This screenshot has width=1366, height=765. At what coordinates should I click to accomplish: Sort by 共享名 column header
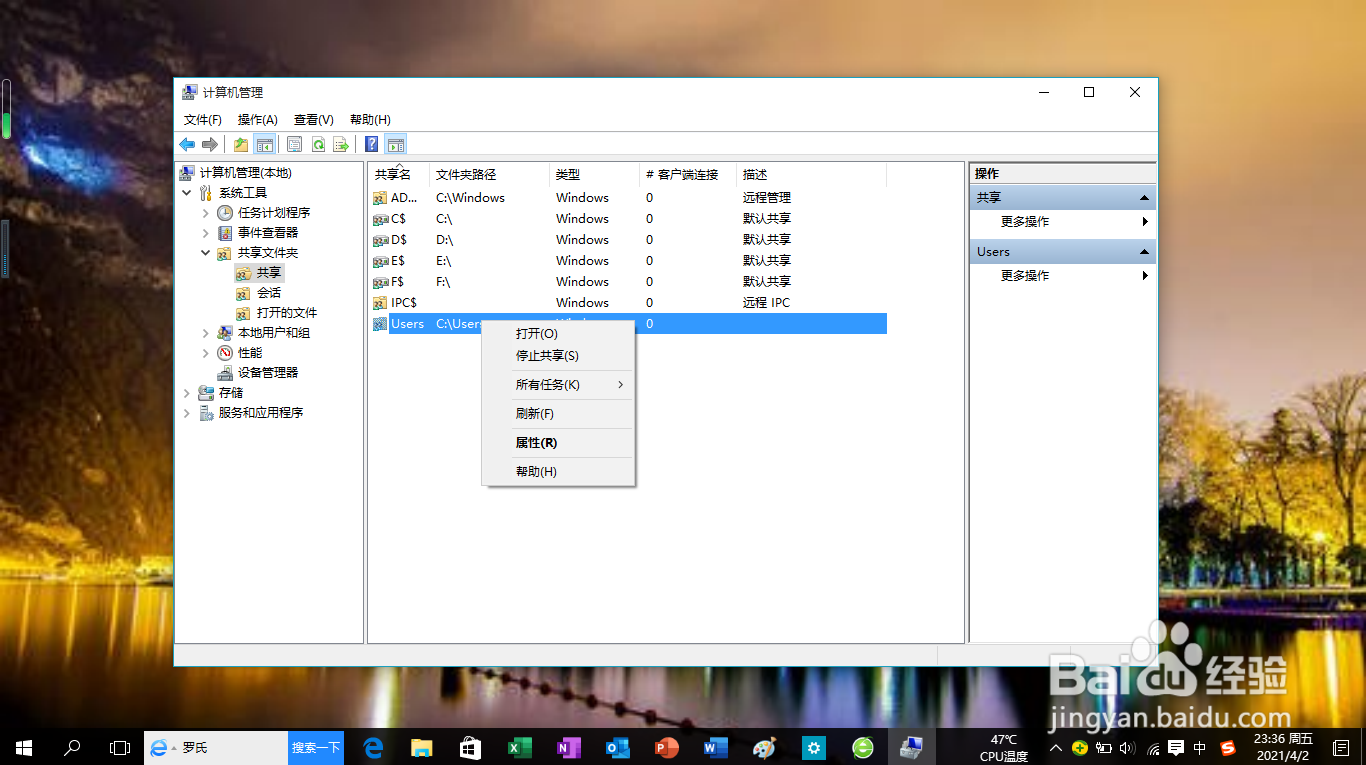click(x=399, y=175)
